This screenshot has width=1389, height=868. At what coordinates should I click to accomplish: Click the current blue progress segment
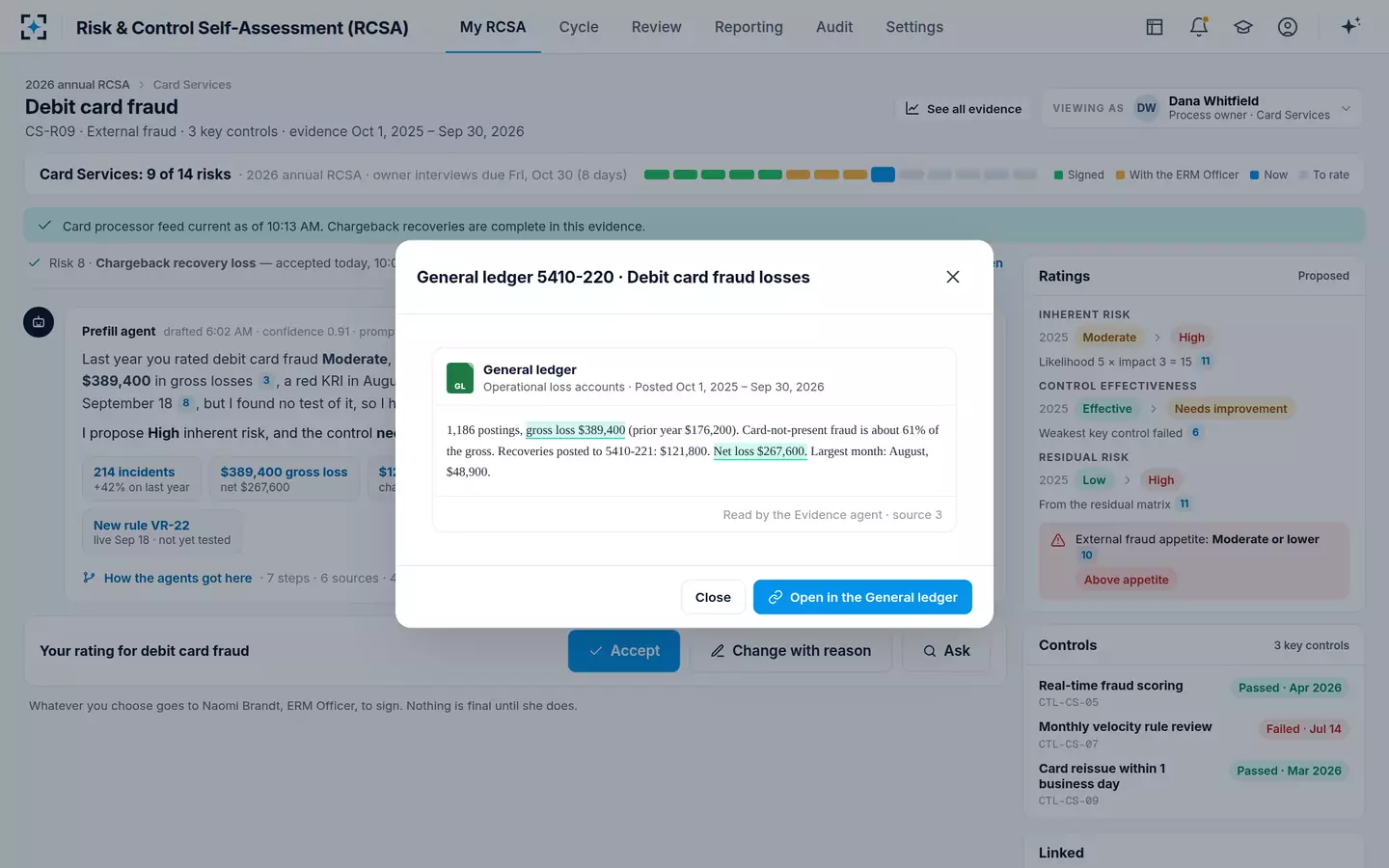883,175
